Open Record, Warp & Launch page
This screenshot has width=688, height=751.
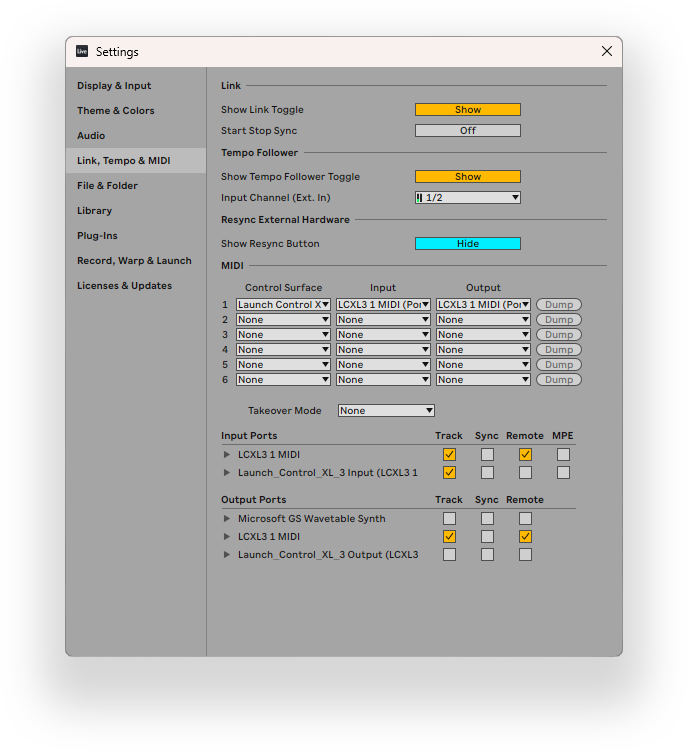(x=134, y=261)
